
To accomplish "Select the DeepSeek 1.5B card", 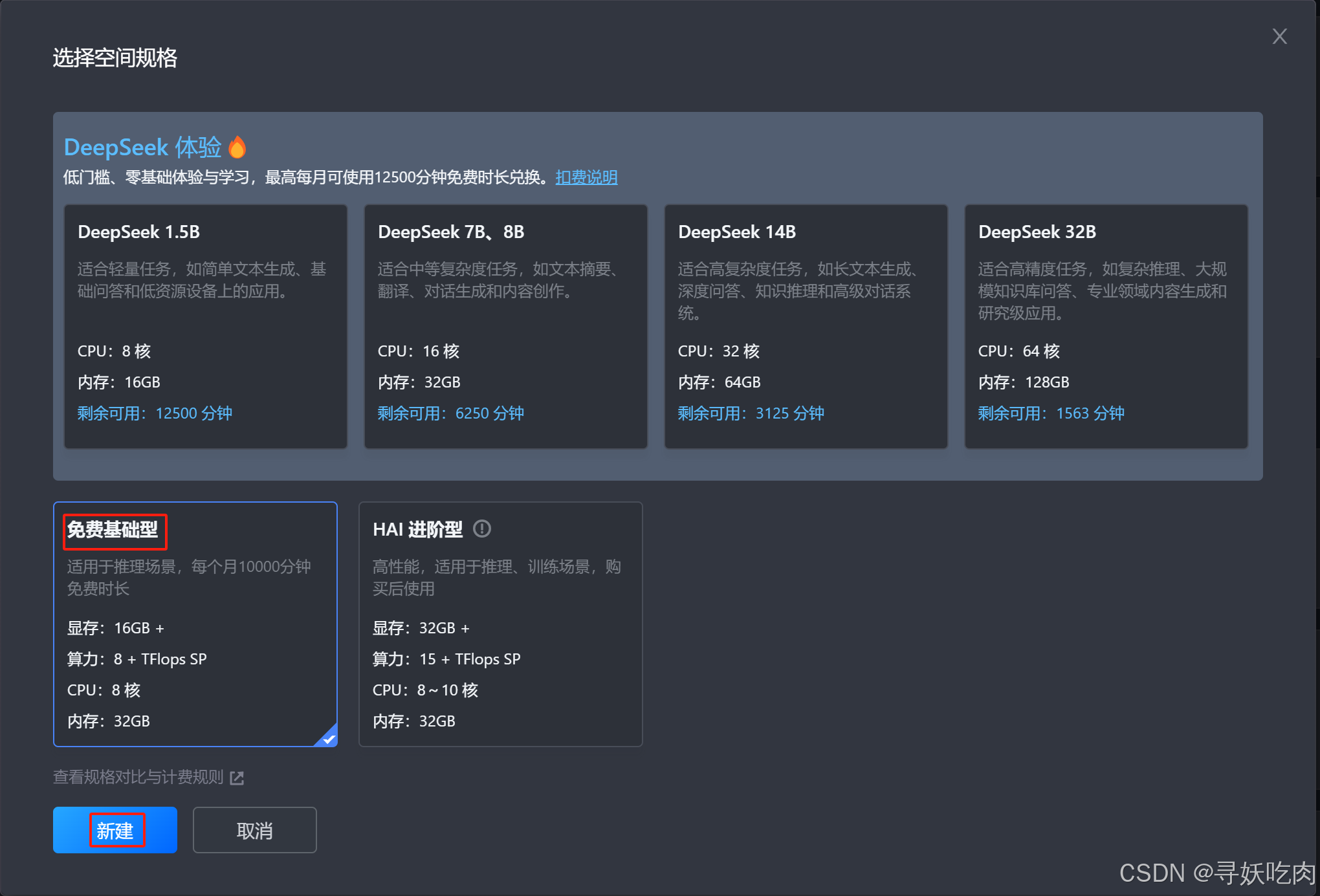I will (x=206, y=326).
